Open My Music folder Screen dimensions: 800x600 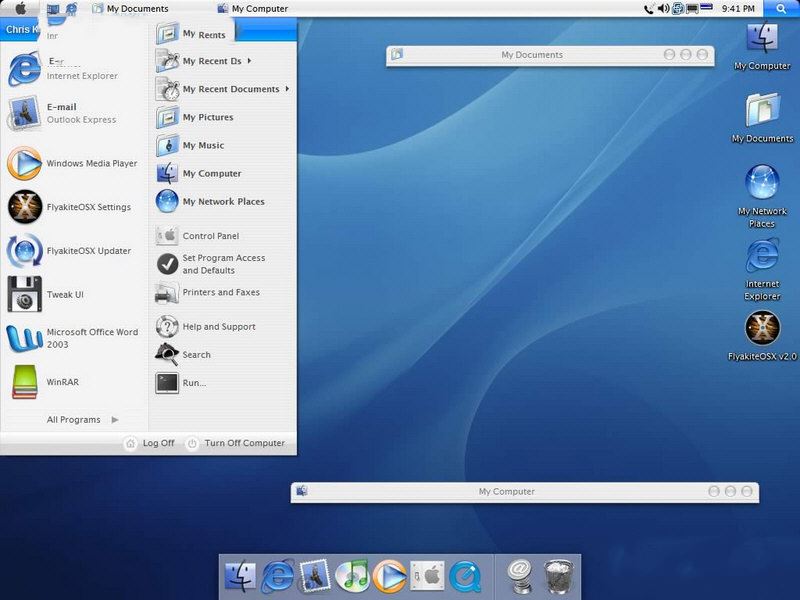190,145
